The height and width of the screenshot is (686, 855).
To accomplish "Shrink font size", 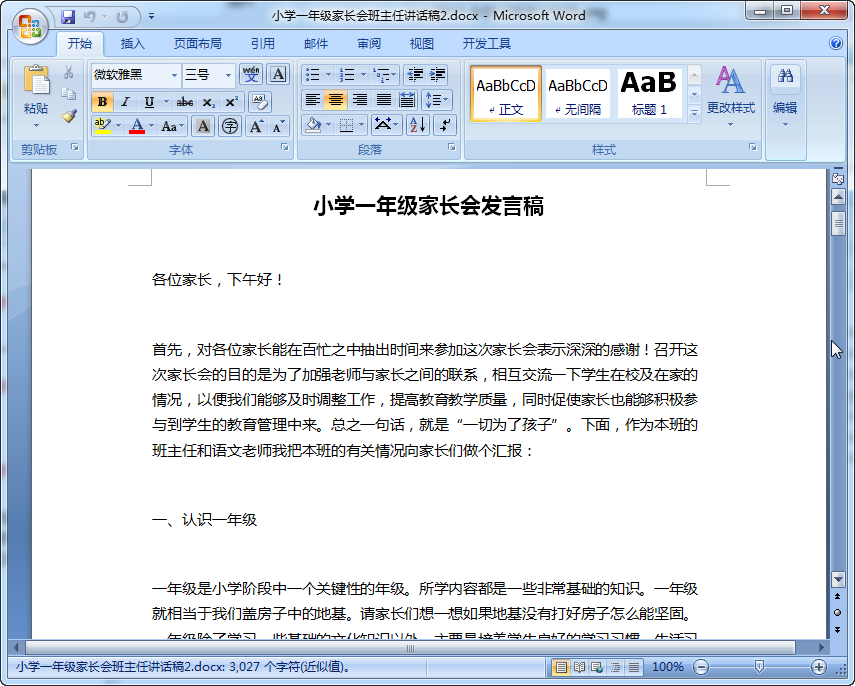I will pos(279,127).
